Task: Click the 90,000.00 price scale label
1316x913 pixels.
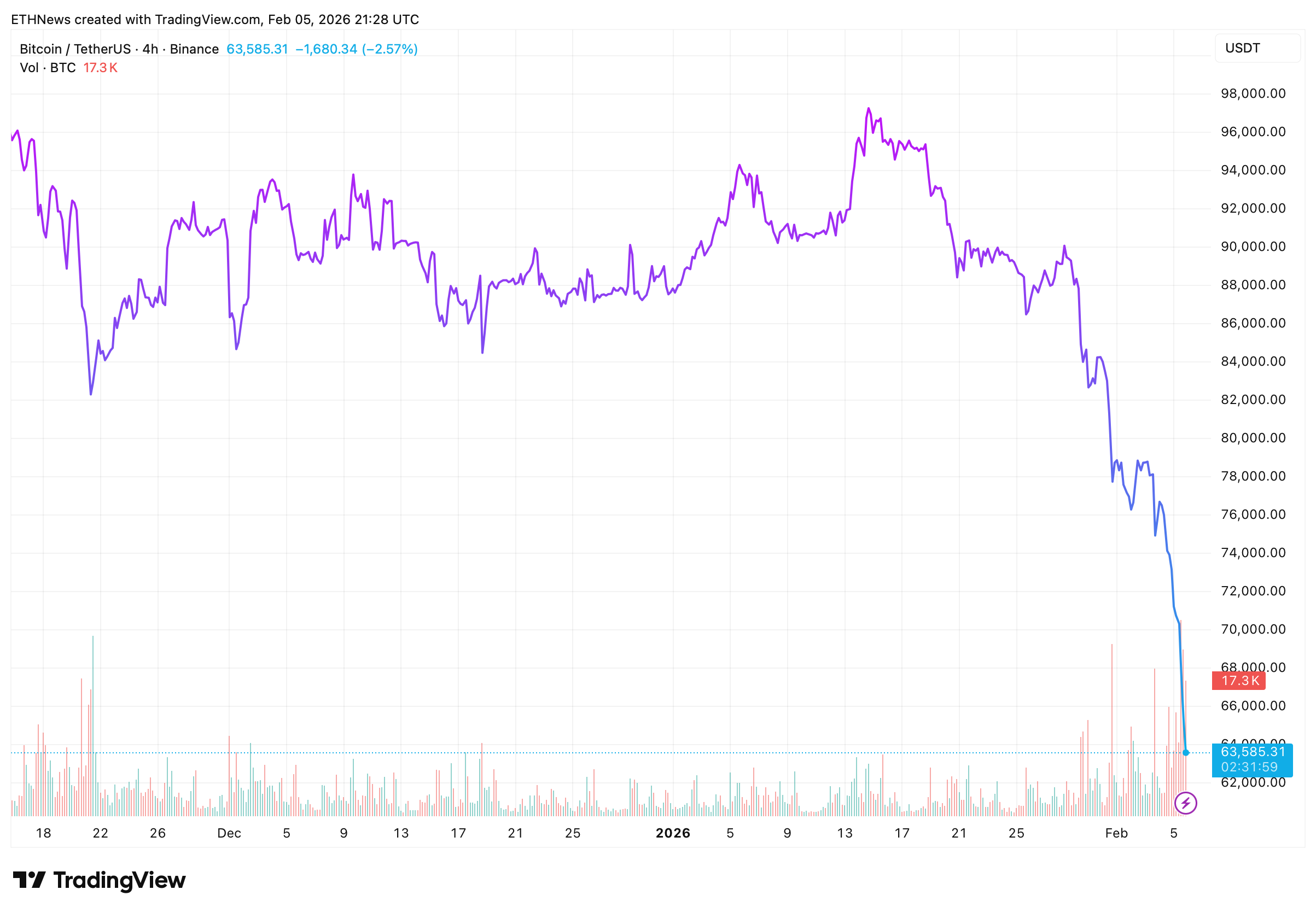Action: 1253,247
